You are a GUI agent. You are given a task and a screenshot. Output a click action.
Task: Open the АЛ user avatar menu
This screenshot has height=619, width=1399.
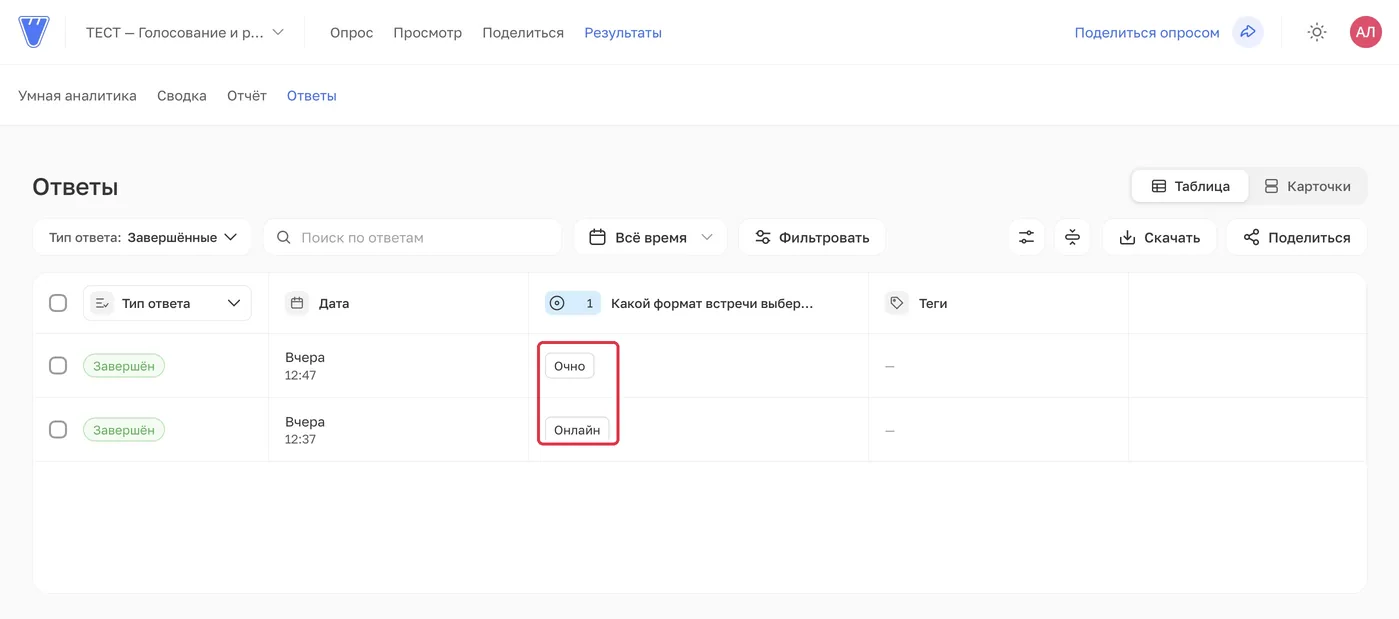1365,32
